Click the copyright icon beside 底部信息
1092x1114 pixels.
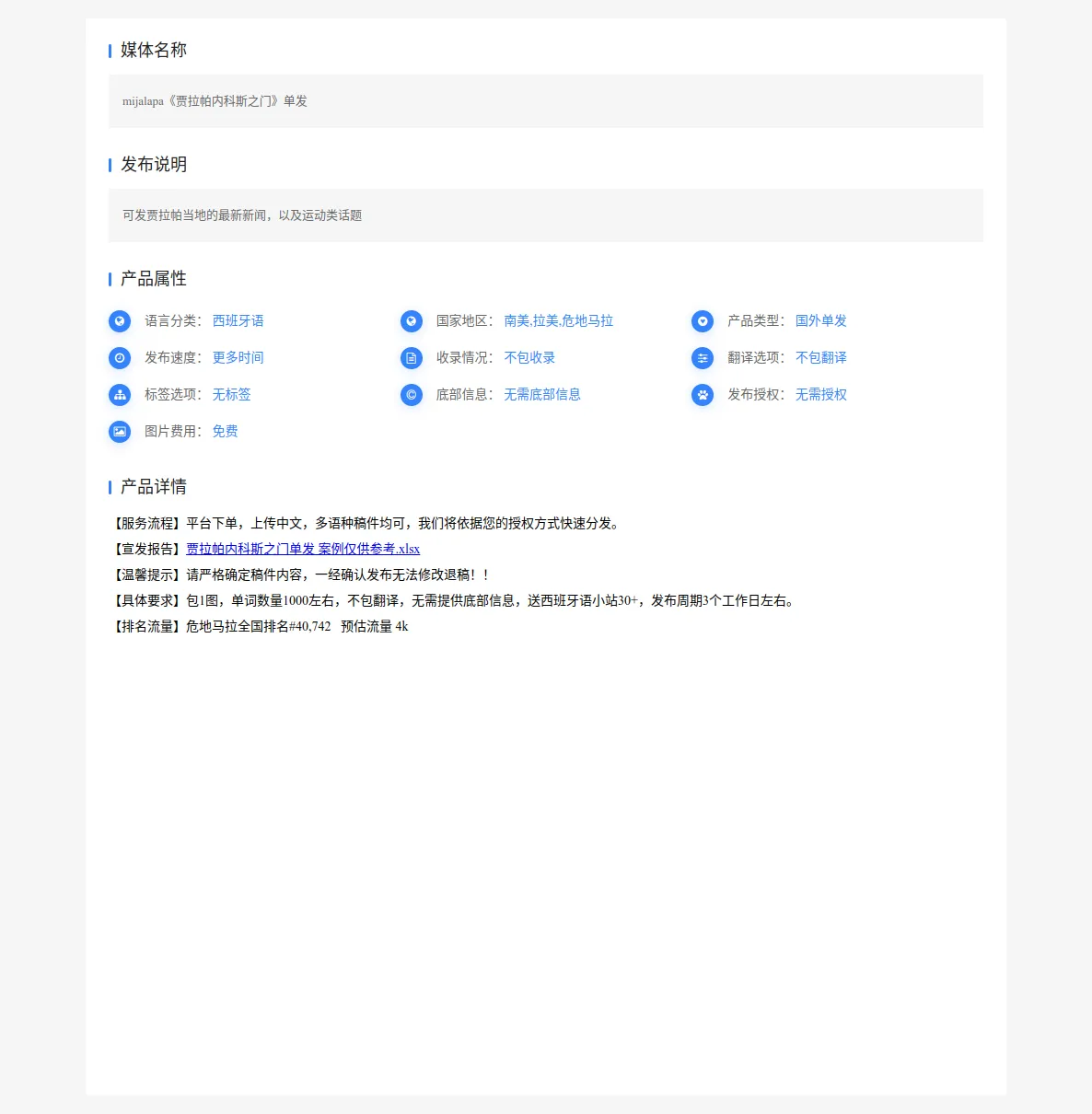(x=412, y=395)
